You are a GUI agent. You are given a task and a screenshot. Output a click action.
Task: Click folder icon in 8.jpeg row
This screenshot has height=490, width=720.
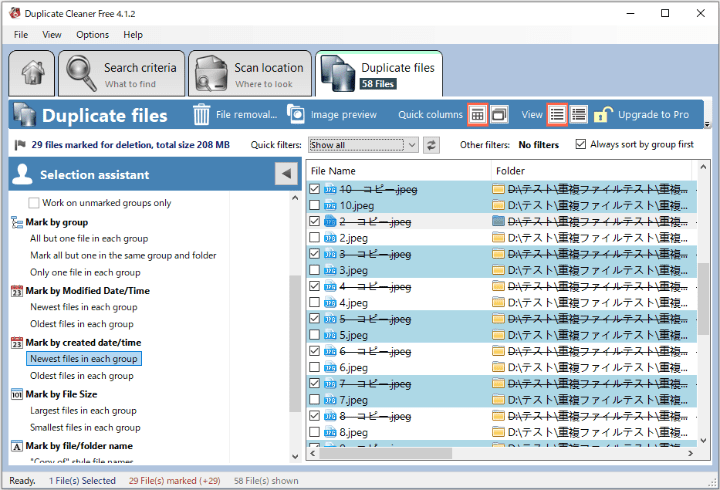tap(498, 432)
